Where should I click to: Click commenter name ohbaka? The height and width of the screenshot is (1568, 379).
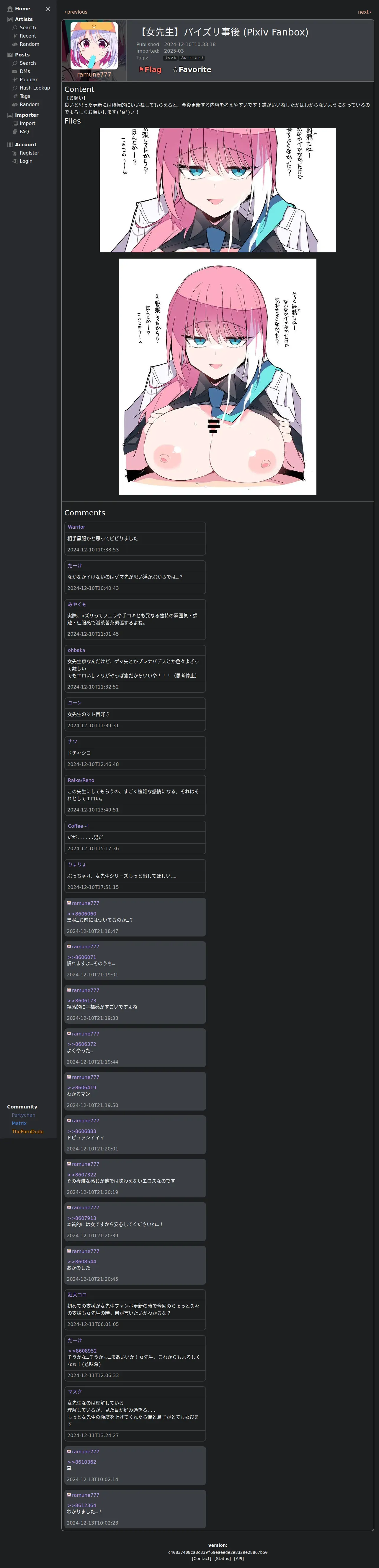[x=76, y=650]
